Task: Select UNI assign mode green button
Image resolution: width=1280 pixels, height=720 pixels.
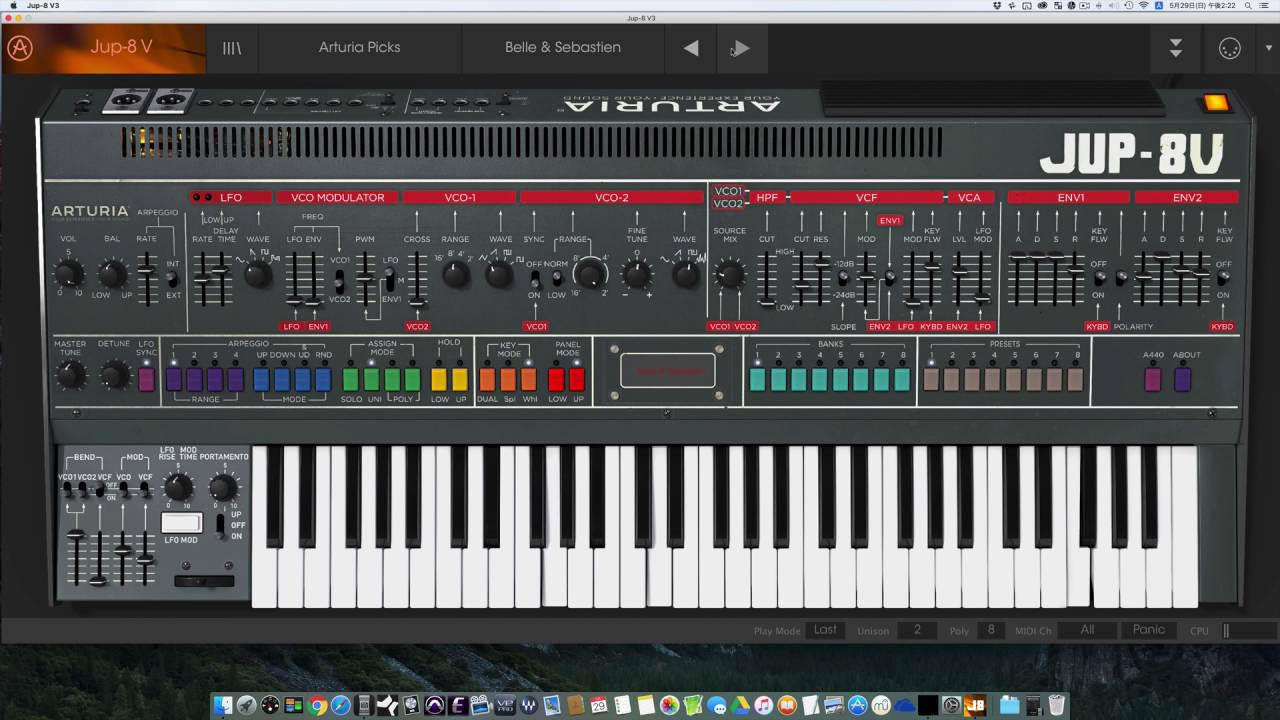Action: [x=371, y=379]
